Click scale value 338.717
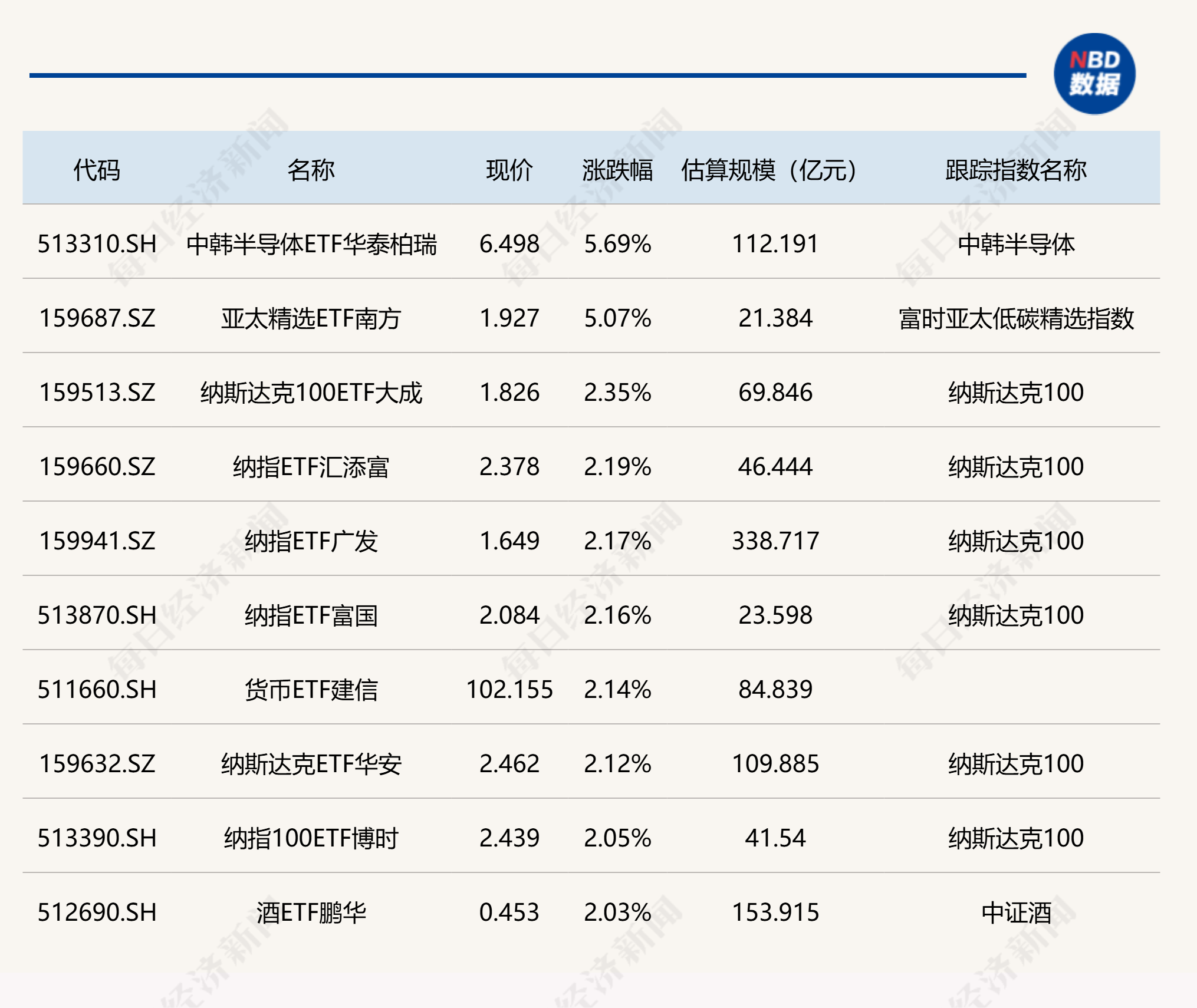 pyautogui.click(x=775, y=541)
